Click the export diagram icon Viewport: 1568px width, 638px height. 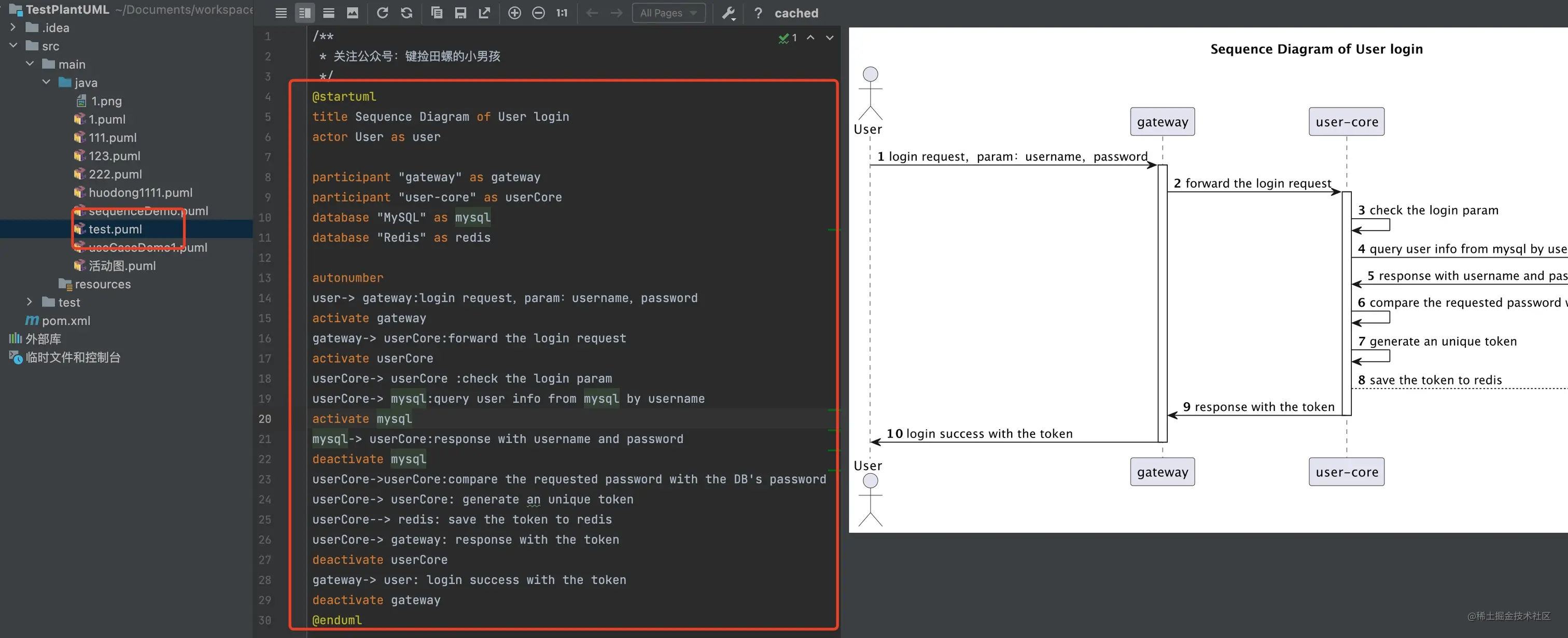click(484, 12)
